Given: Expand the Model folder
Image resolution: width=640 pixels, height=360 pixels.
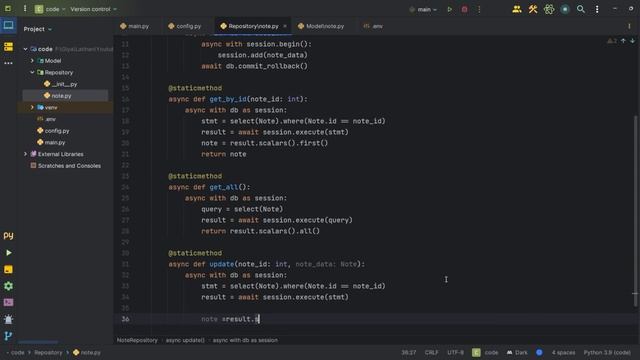Looking at the screenshot, I should coord(32,60).
